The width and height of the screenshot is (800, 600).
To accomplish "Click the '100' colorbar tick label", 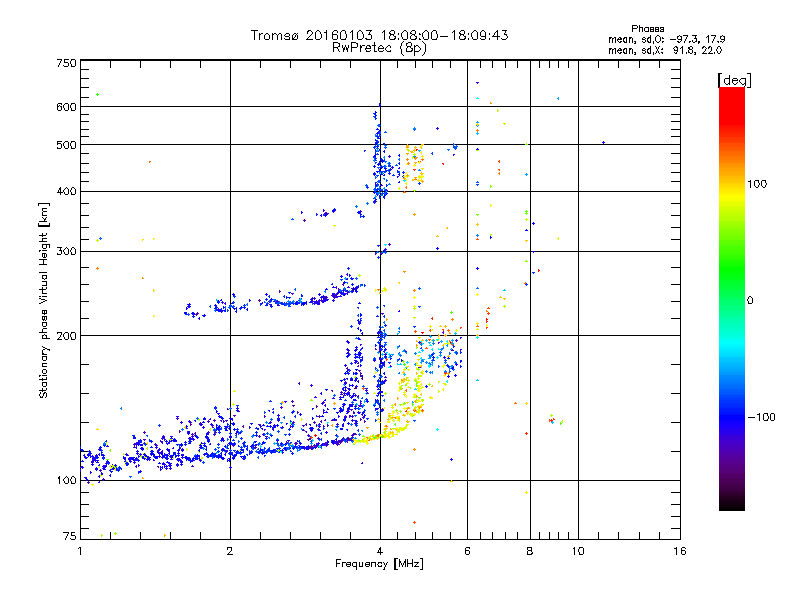I will pos(757,184).
